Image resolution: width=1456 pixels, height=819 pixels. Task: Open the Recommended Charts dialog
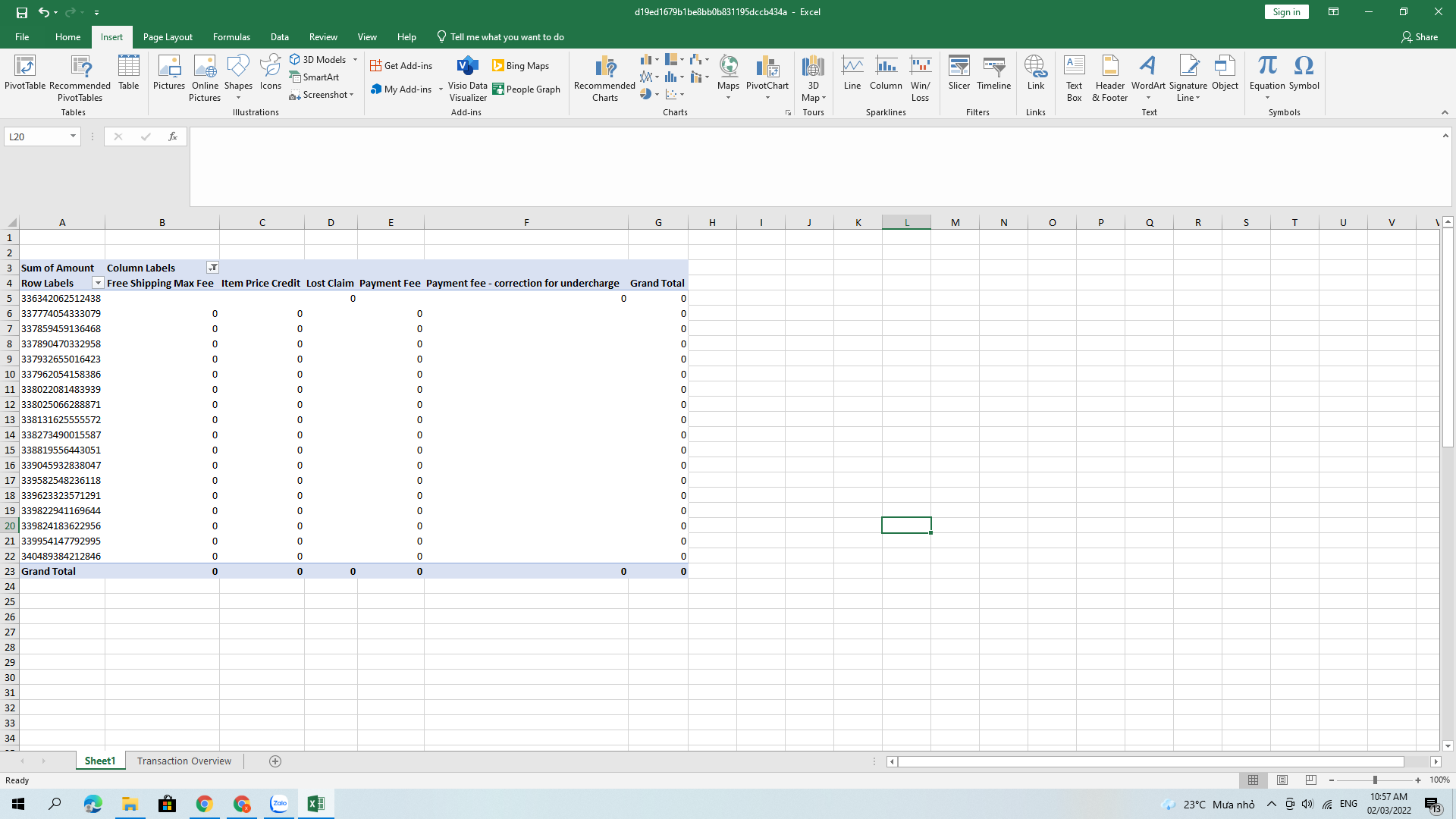(x=604, y=78)
